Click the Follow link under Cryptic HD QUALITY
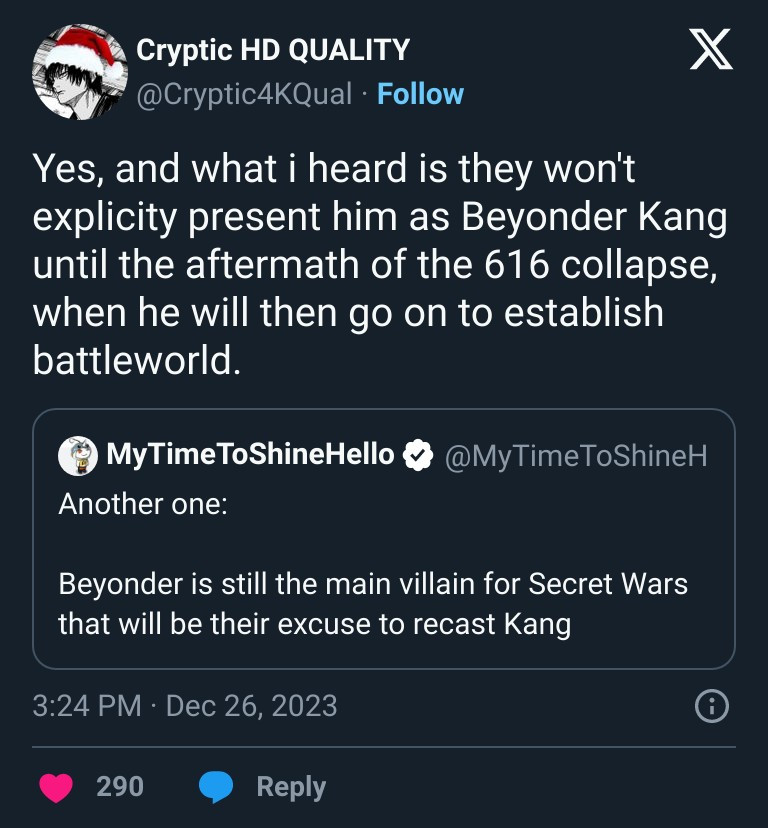The height and width of the screenshot is (828, 768). (x=420, y=95)
